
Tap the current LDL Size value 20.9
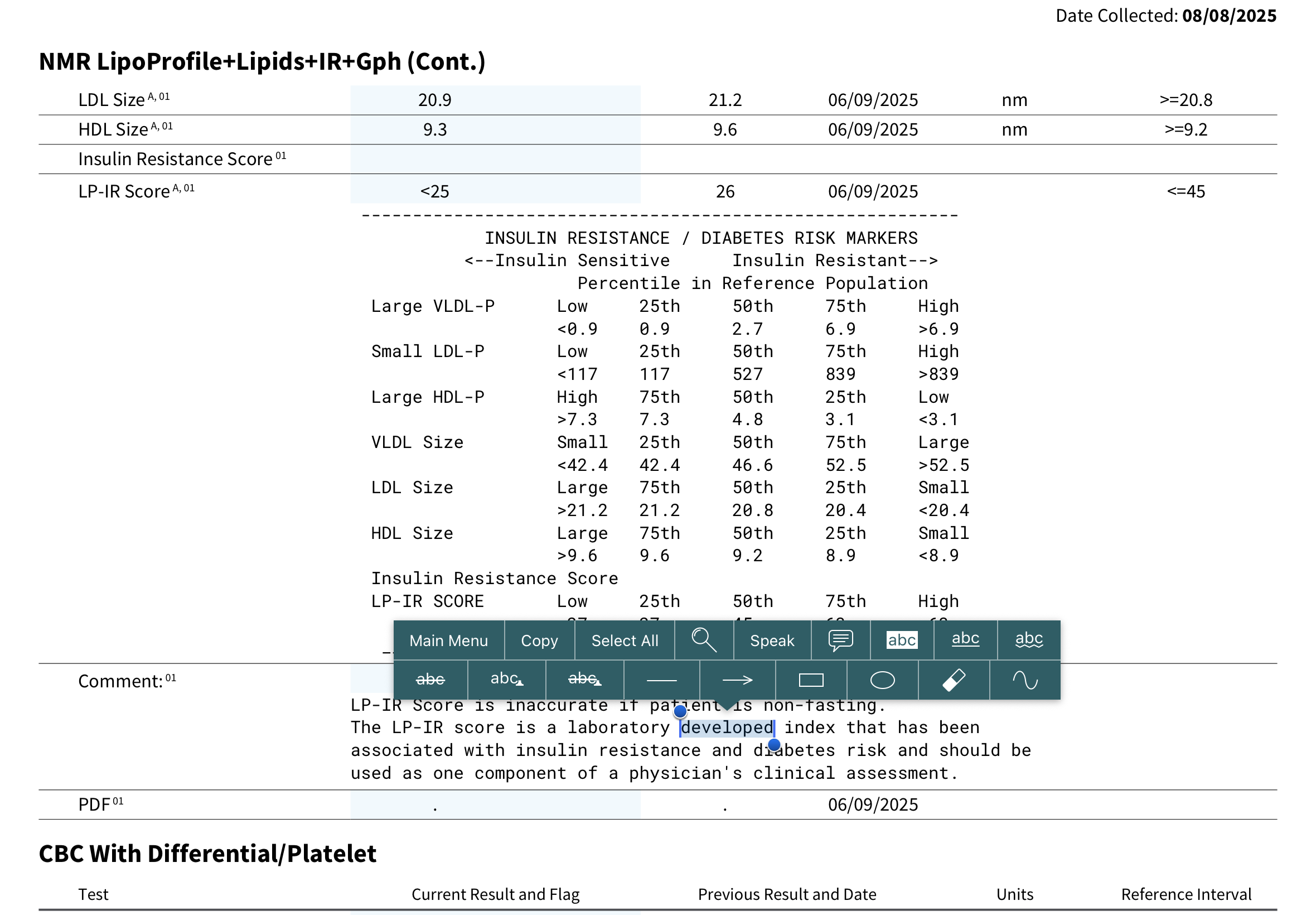(x=434, y=100)
